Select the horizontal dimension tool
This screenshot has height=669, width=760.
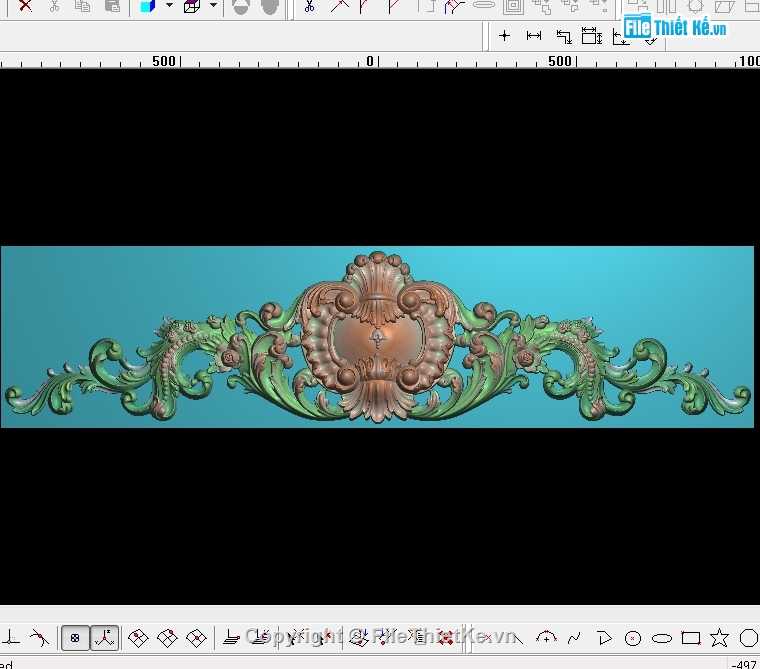tap(534, 35)
